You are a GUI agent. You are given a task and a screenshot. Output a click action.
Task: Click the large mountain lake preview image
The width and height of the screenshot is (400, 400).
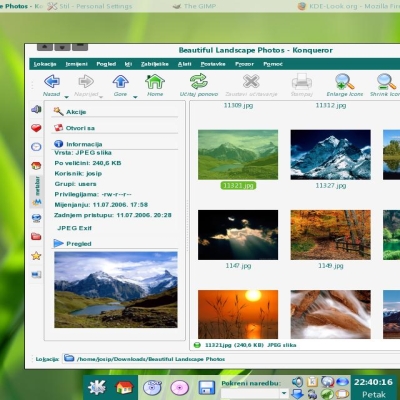click(x=116, y=290)
